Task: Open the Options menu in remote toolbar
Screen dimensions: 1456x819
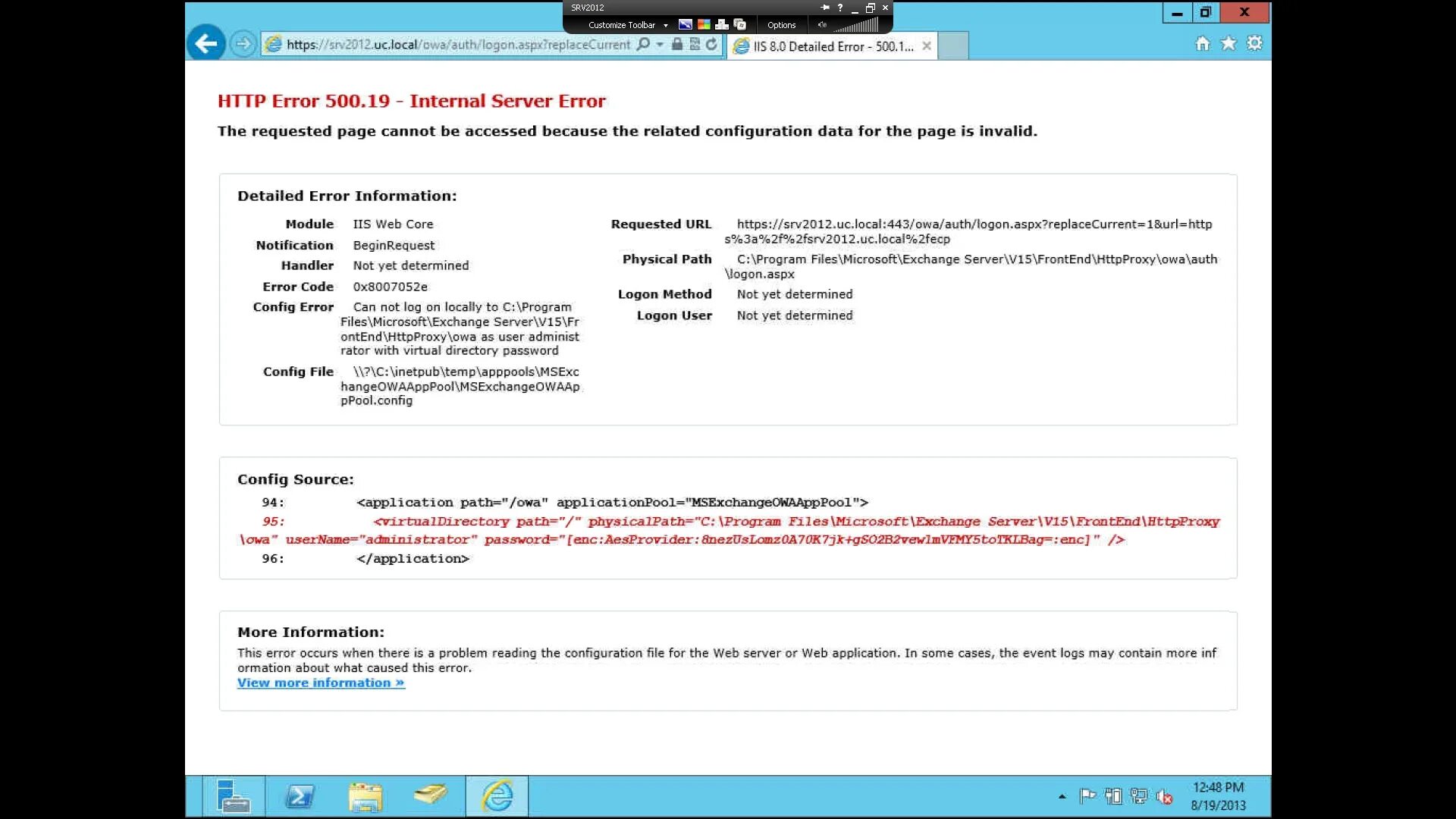Action: pos(781,25)
